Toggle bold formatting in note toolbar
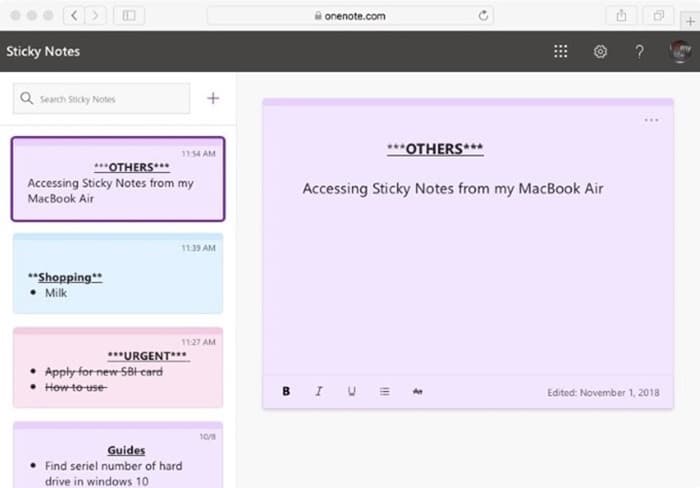This screenshot has height=488, width=700. click(x=286, y=392)
